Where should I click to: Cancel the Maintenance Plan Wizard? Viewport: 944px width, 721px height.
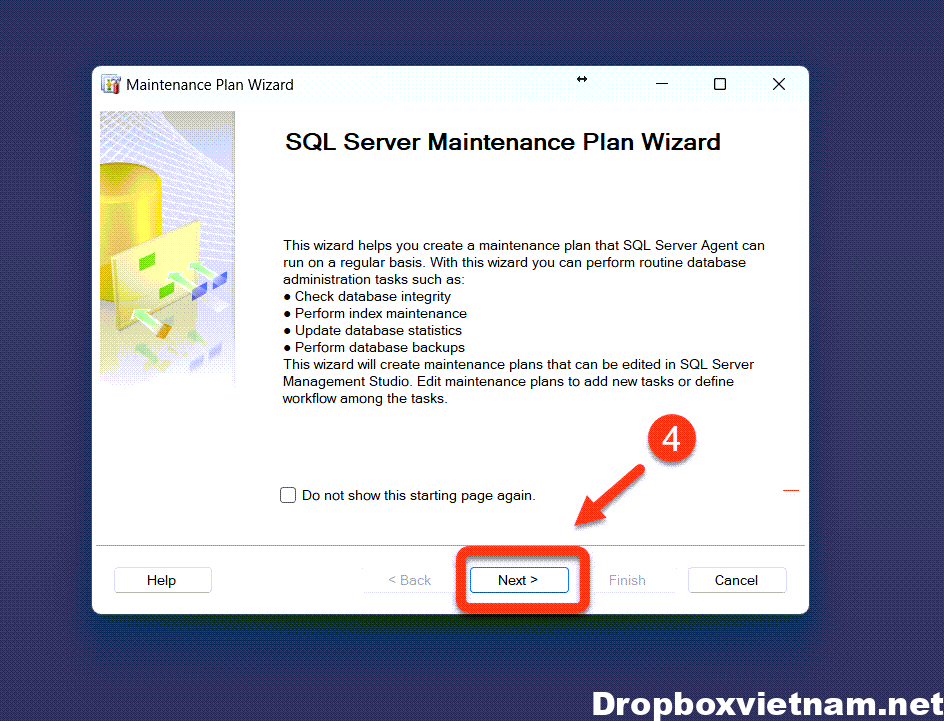pyautogui.click(x=736, y=580)
